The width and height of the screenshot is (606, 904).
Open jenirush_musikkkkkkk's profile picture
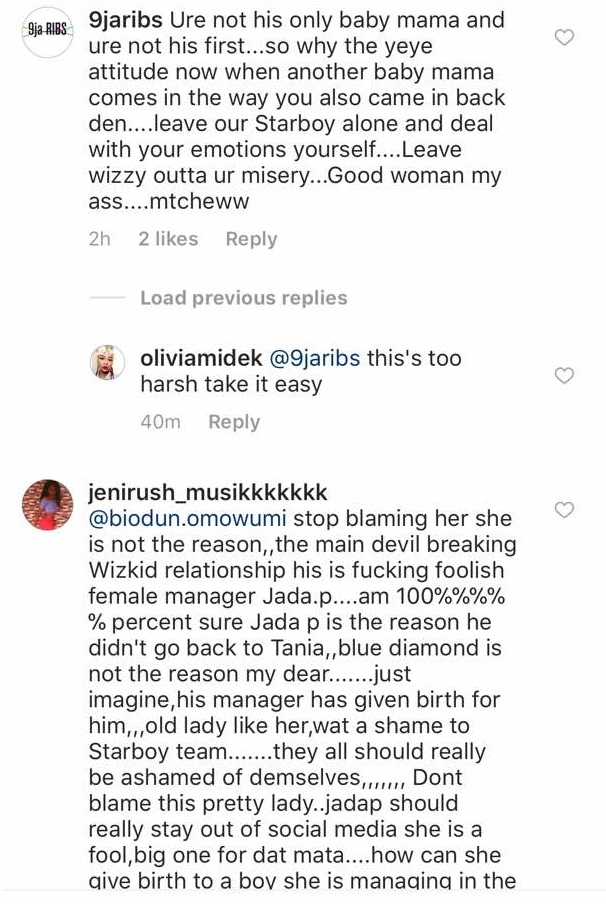click(x=47, y=505)
